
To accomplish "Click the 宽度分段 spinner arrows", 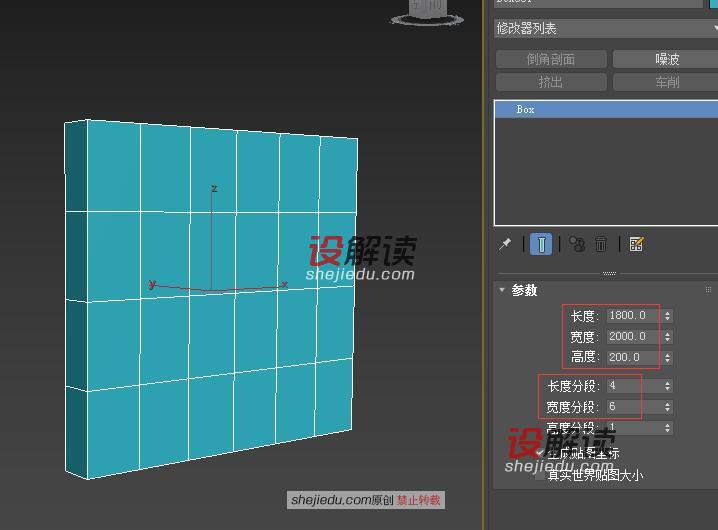I will (667, 407).
